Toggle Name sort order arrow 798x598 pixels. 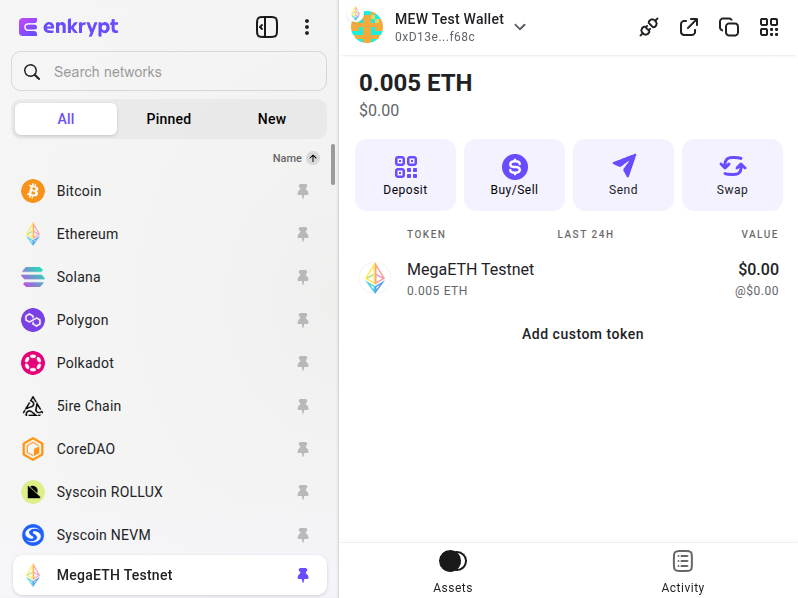(x=313, y=158)
